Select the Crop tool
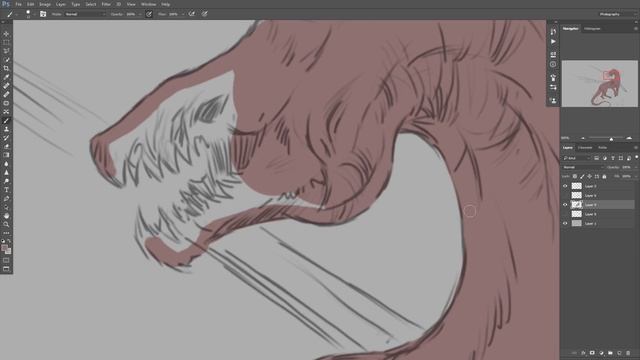Viewport: 640px width, 360px height. pyautogui.click(x=6, y=68)
